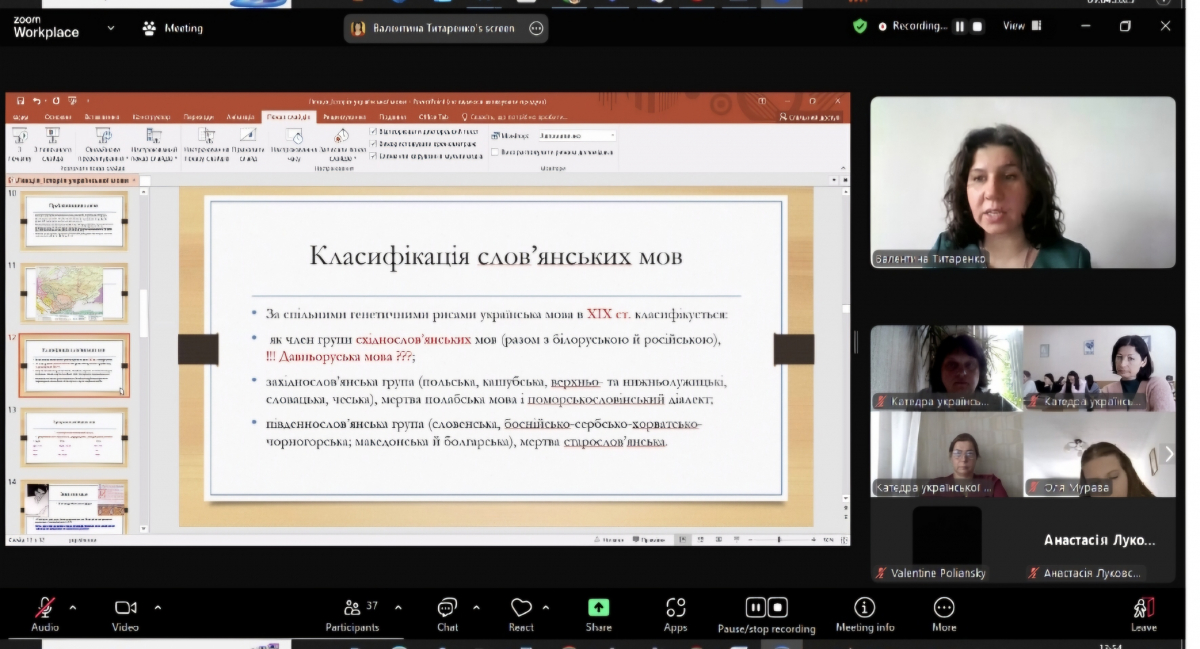Screen dimensions: 1200x649
Task: Enable presenter view checkbox
Action: (495, 152)
